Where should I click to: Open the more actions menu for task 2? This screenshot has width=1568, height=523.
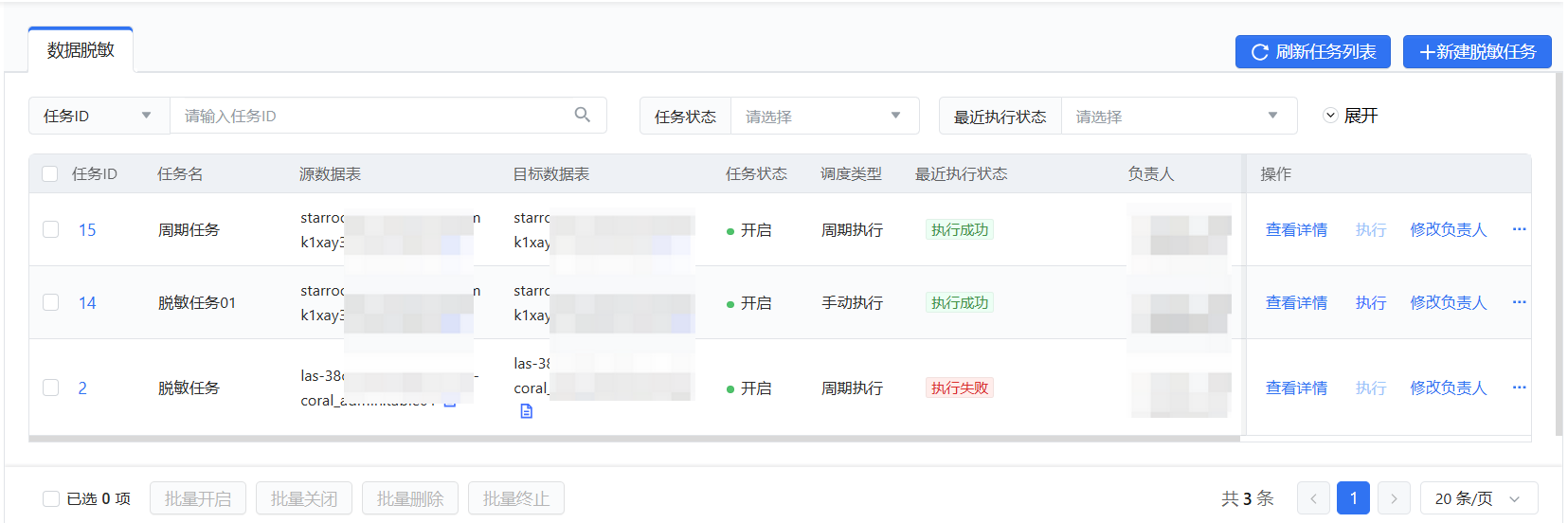pyautogui.click(x=1519, y=388)
